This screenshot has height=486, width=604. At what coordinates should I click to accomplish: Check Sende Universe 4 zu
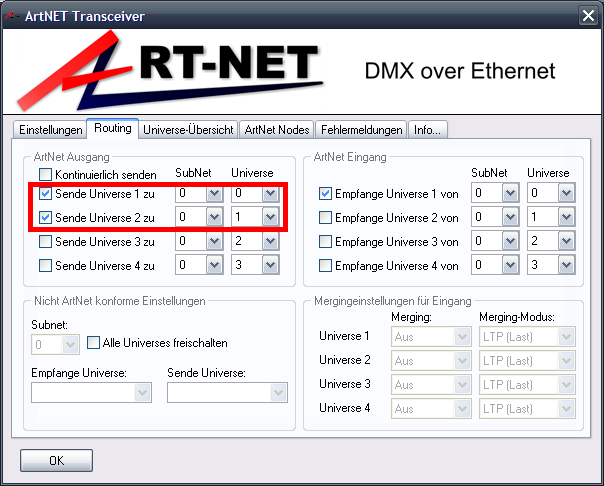click(x=45, y=266)
